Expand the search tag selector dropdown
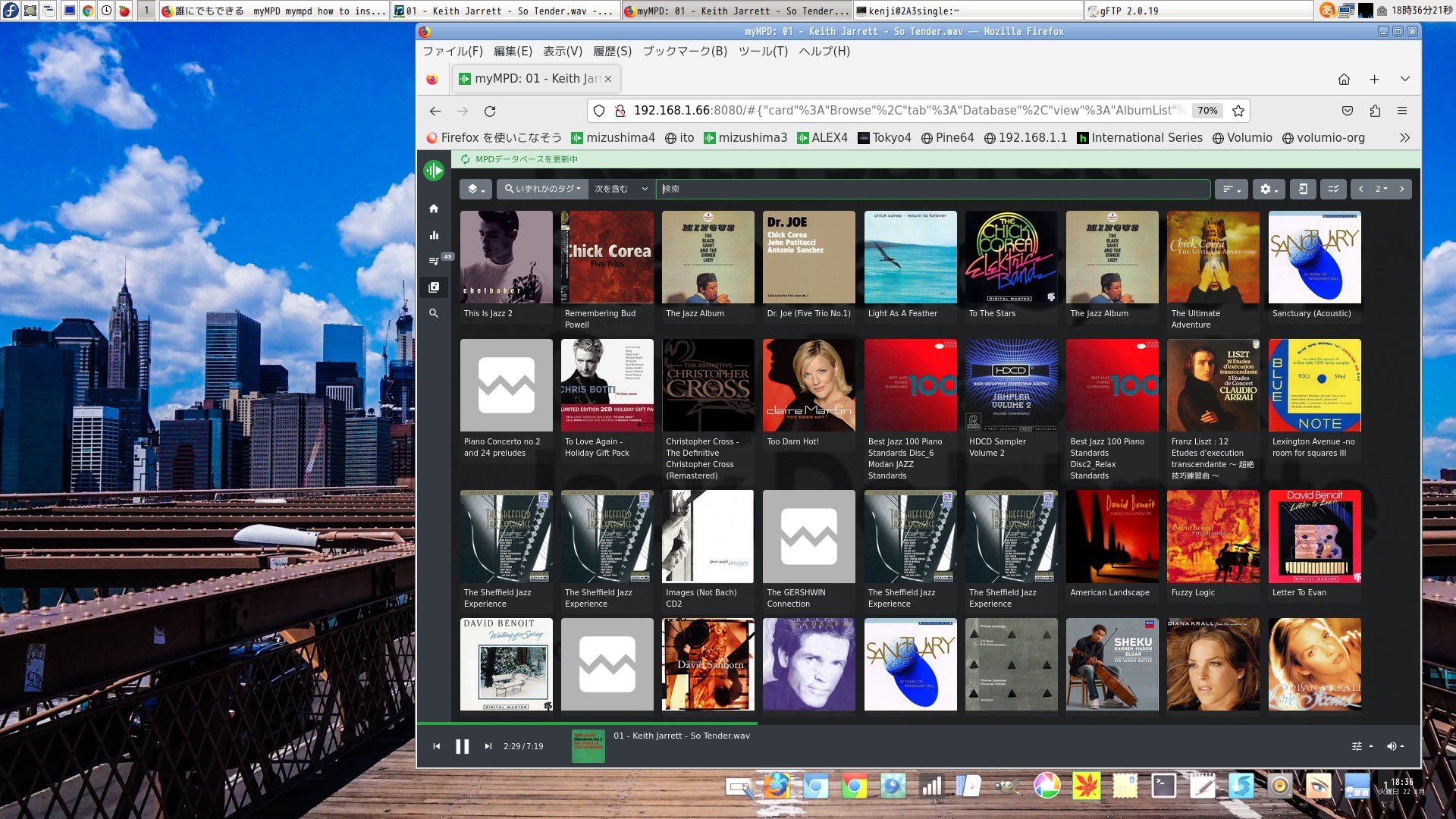Screen dimensions: 1456x819 point(542,189)
